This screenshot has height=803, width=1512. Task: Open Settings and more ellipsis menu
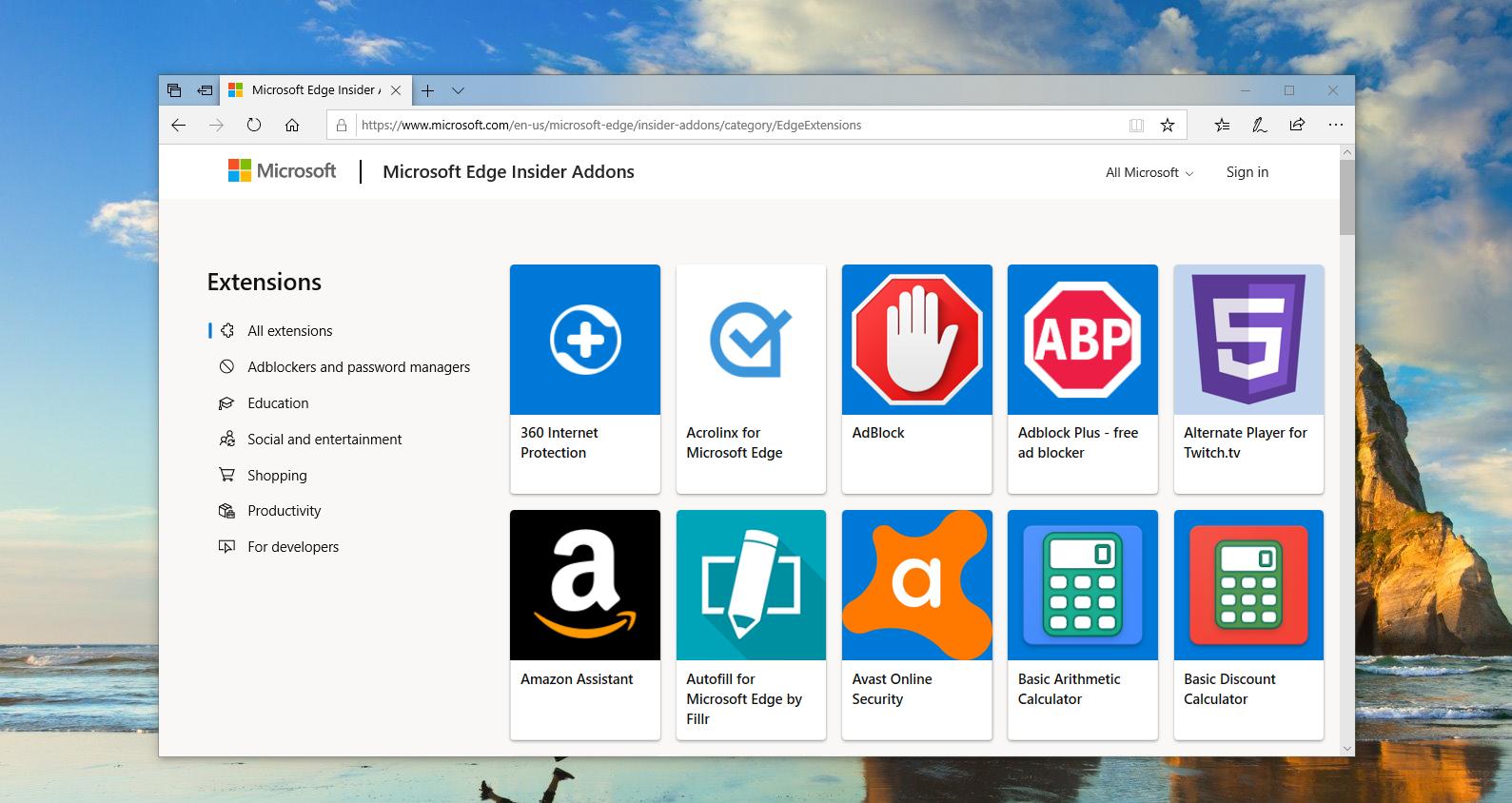click(1335, 125)
